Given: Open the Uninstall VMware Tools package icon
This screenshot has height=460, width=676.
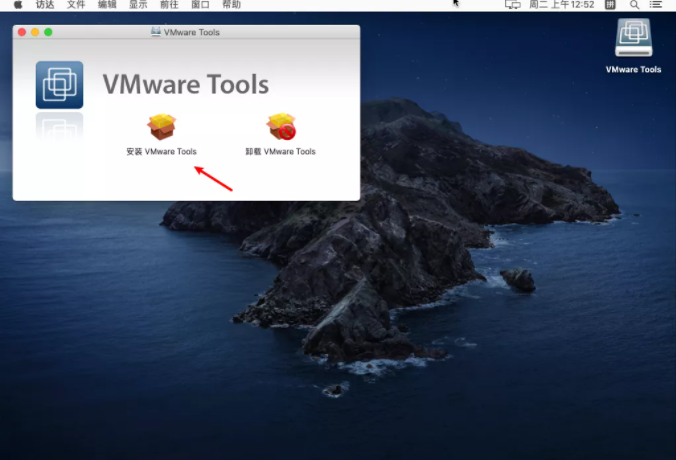Looking at the screenshot, I should click(x=281, y=126).
